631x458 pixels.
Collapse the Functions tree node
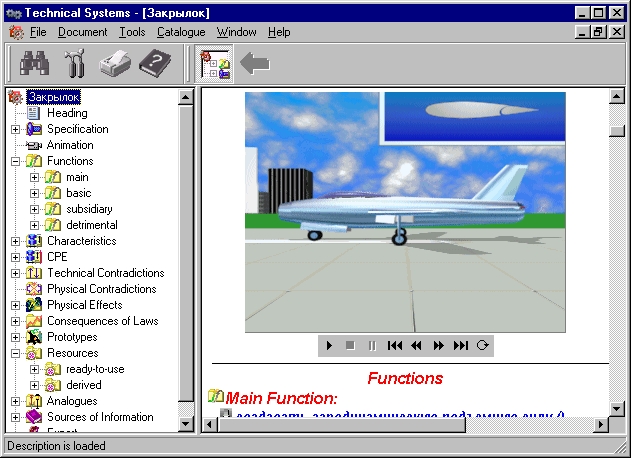coord(17,161)
